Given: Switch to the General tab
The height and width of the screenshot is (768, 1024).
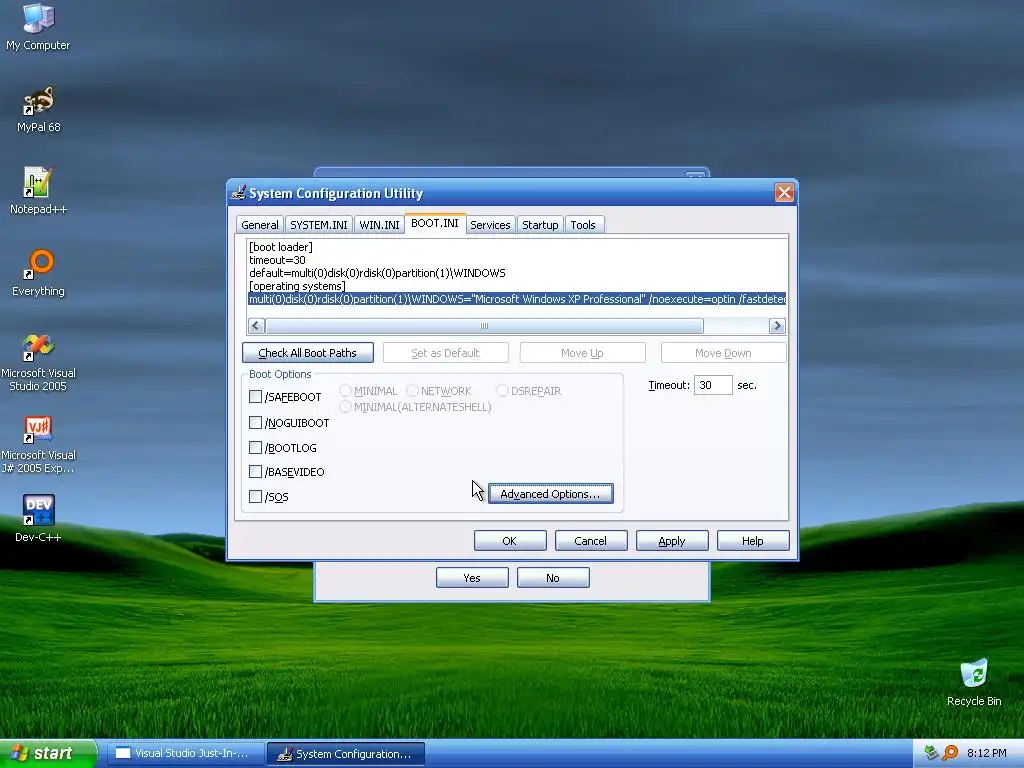Looking at the screenshot, I should click(x=260, y=225).
